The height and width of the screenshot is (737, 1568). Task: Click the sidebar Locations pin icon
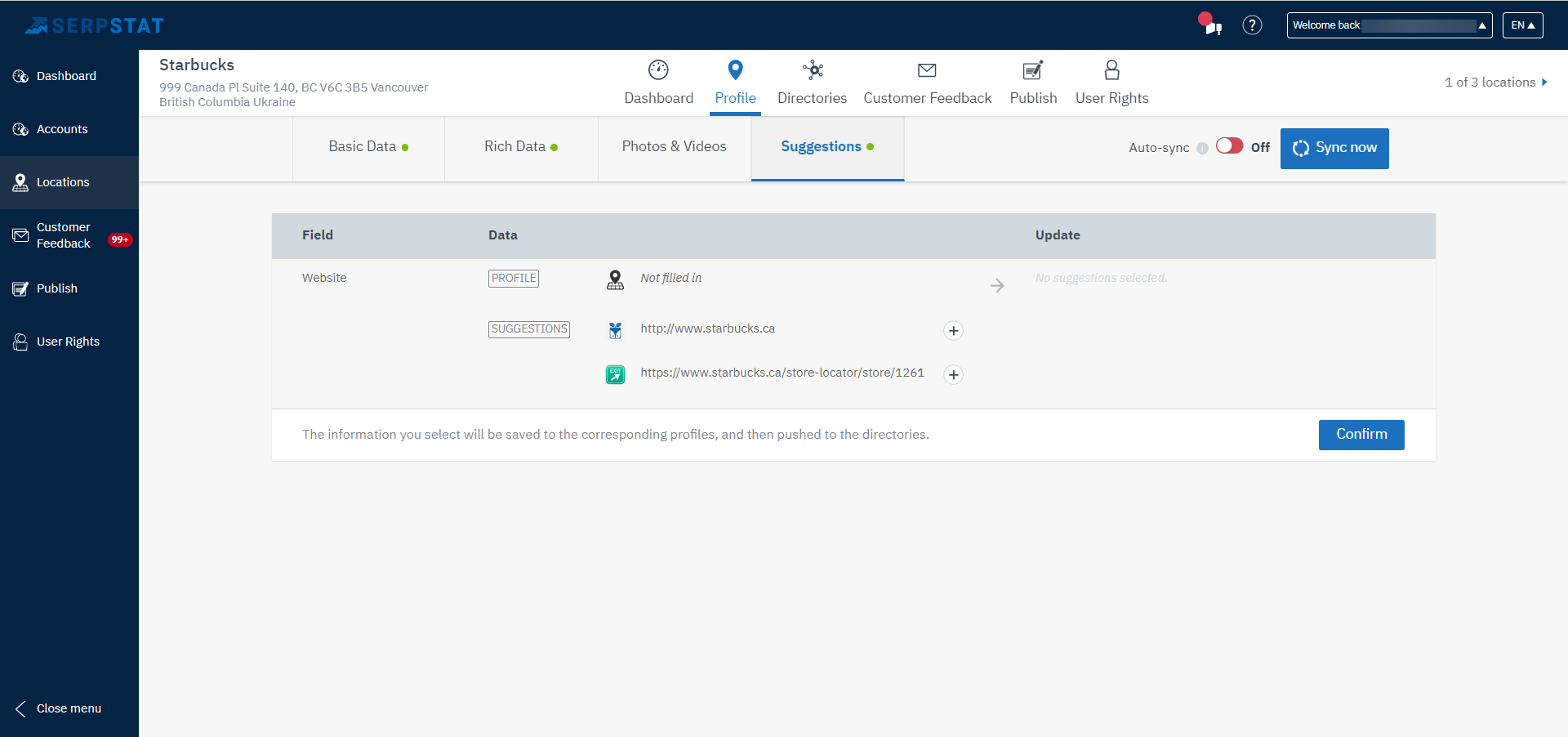pyautogui.click(x=20, y=182)
